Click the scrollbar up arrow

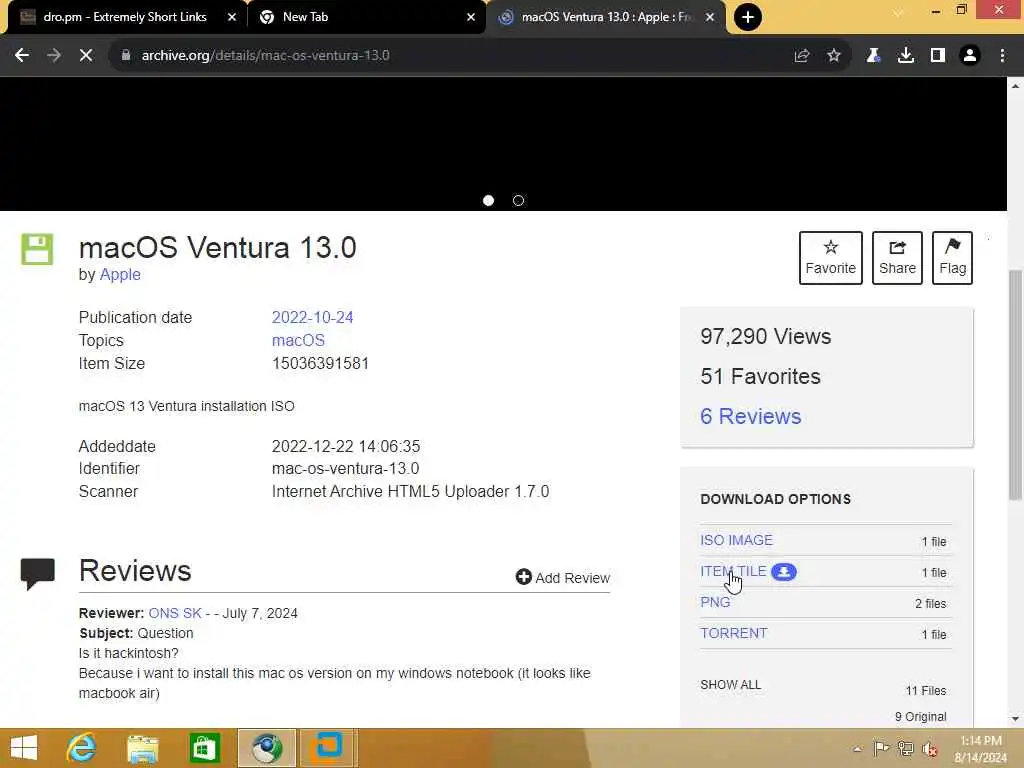pos(1015,86)
